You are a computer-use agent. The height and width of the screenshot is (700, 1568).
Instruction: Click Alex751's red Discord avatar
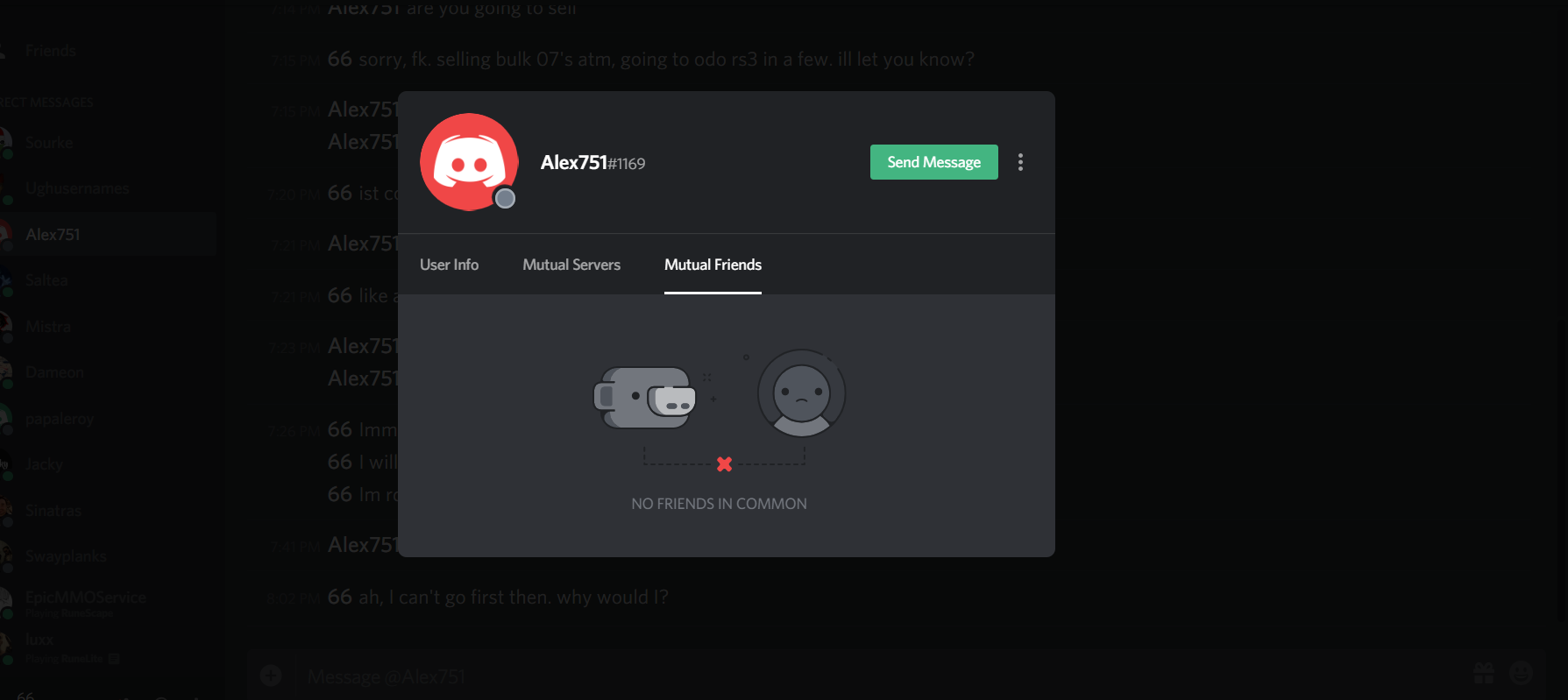[x=469, y=162]
